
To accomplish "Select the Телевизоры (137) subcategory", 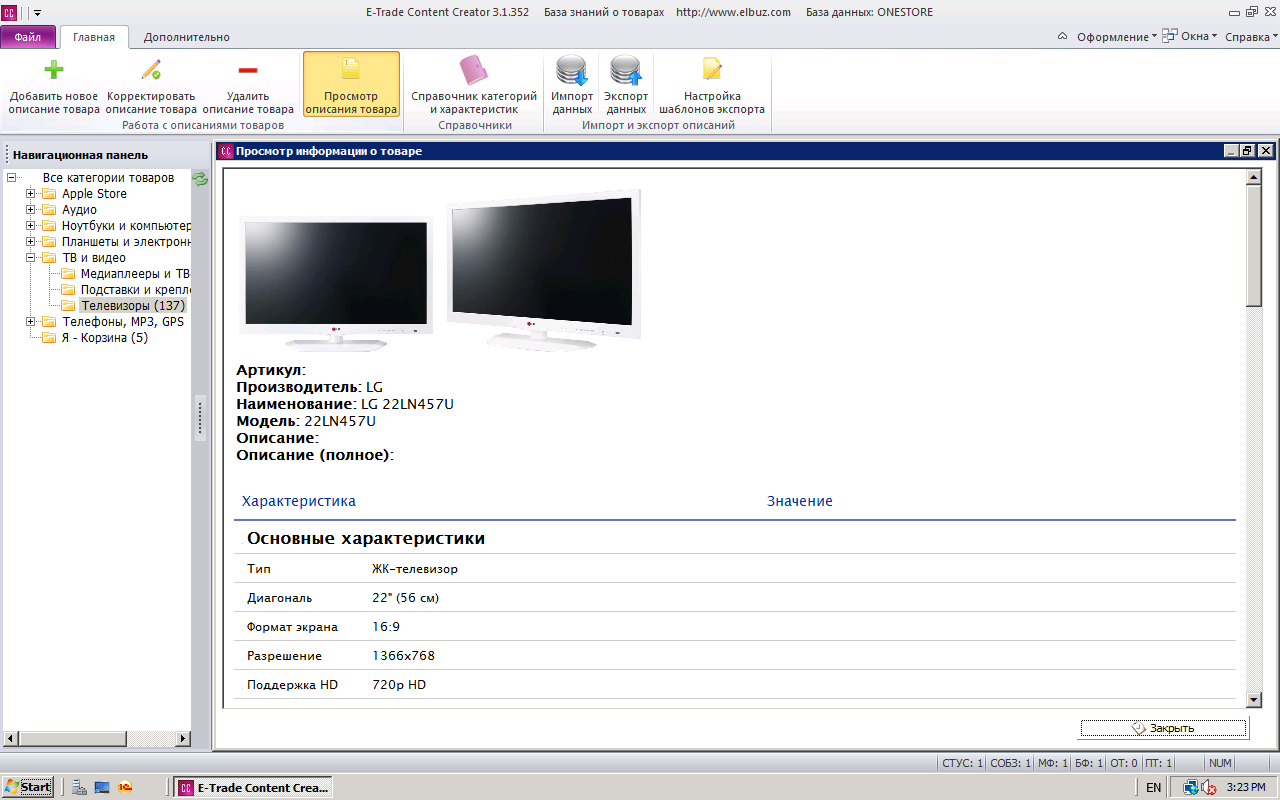I will point(133,306).
